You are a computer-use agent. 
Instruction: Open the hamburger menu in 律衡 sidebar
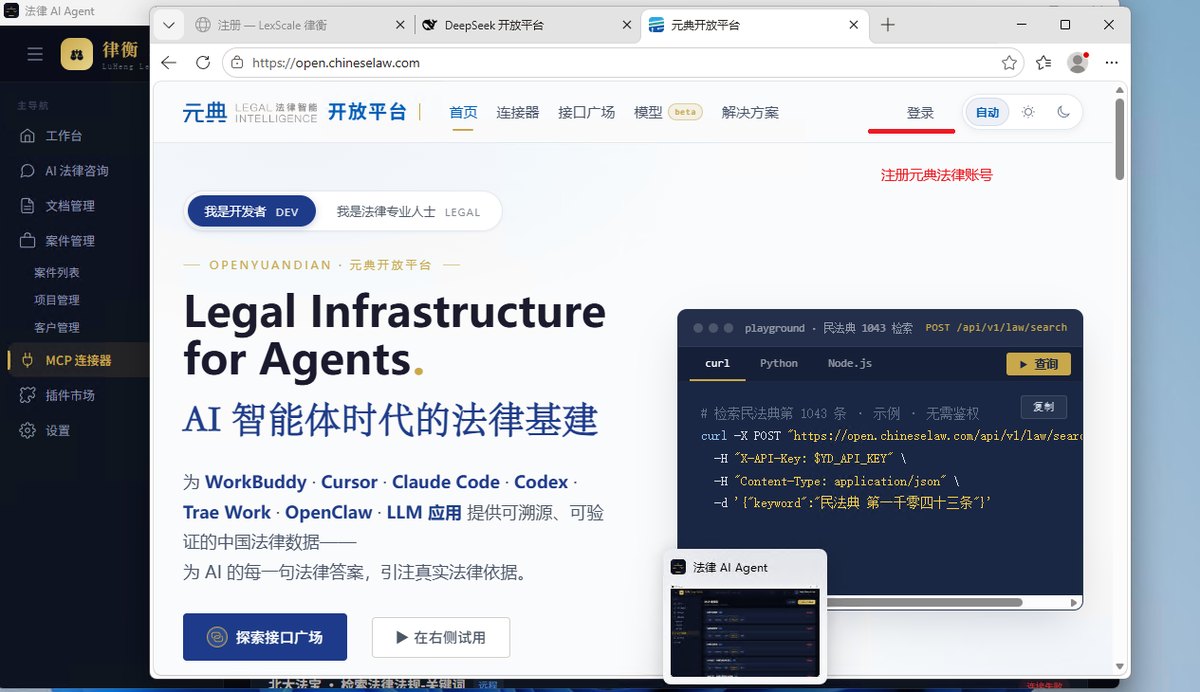(x=35, y=54)
